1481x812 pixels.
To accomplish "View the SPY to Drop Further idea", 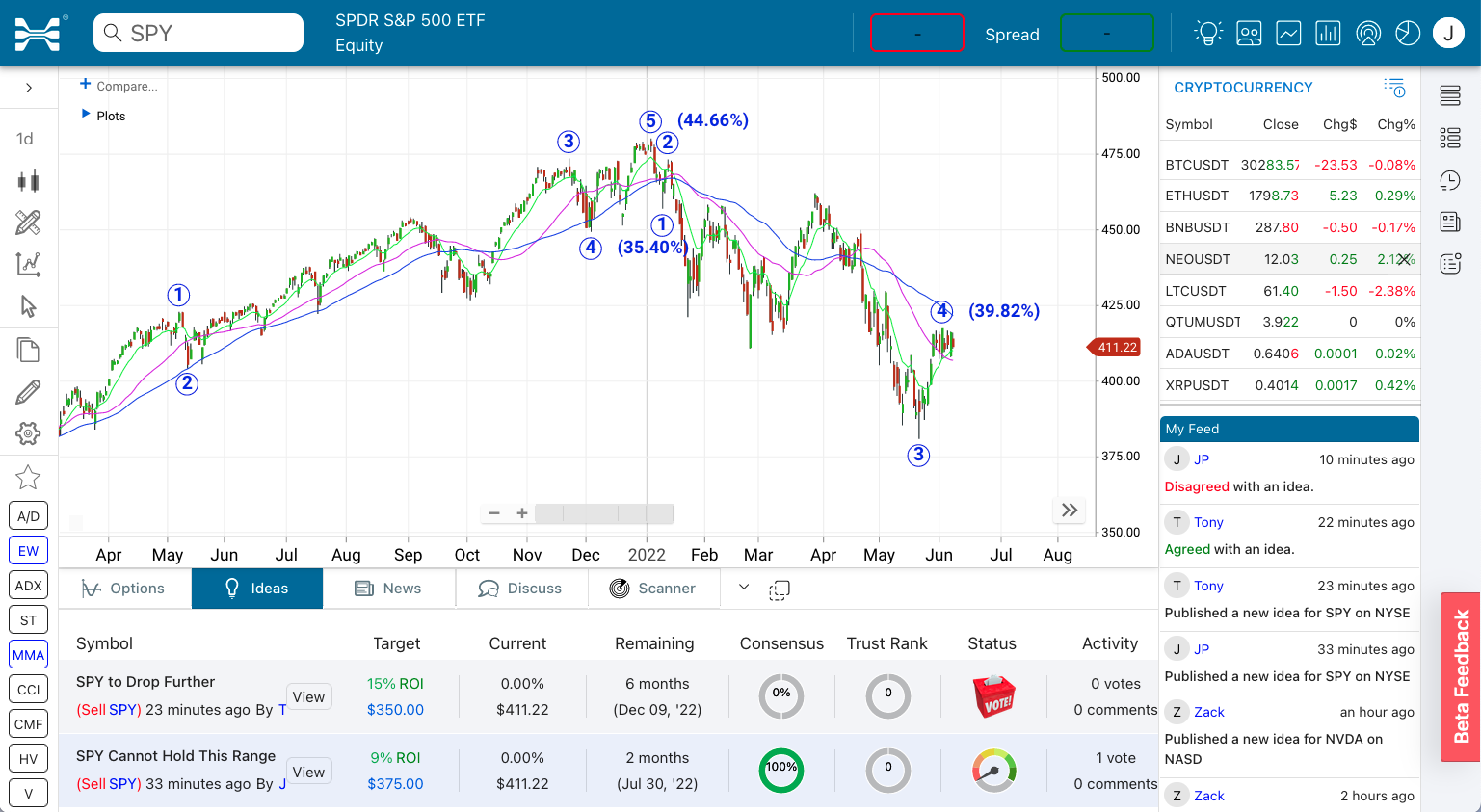I will [308, 696].
